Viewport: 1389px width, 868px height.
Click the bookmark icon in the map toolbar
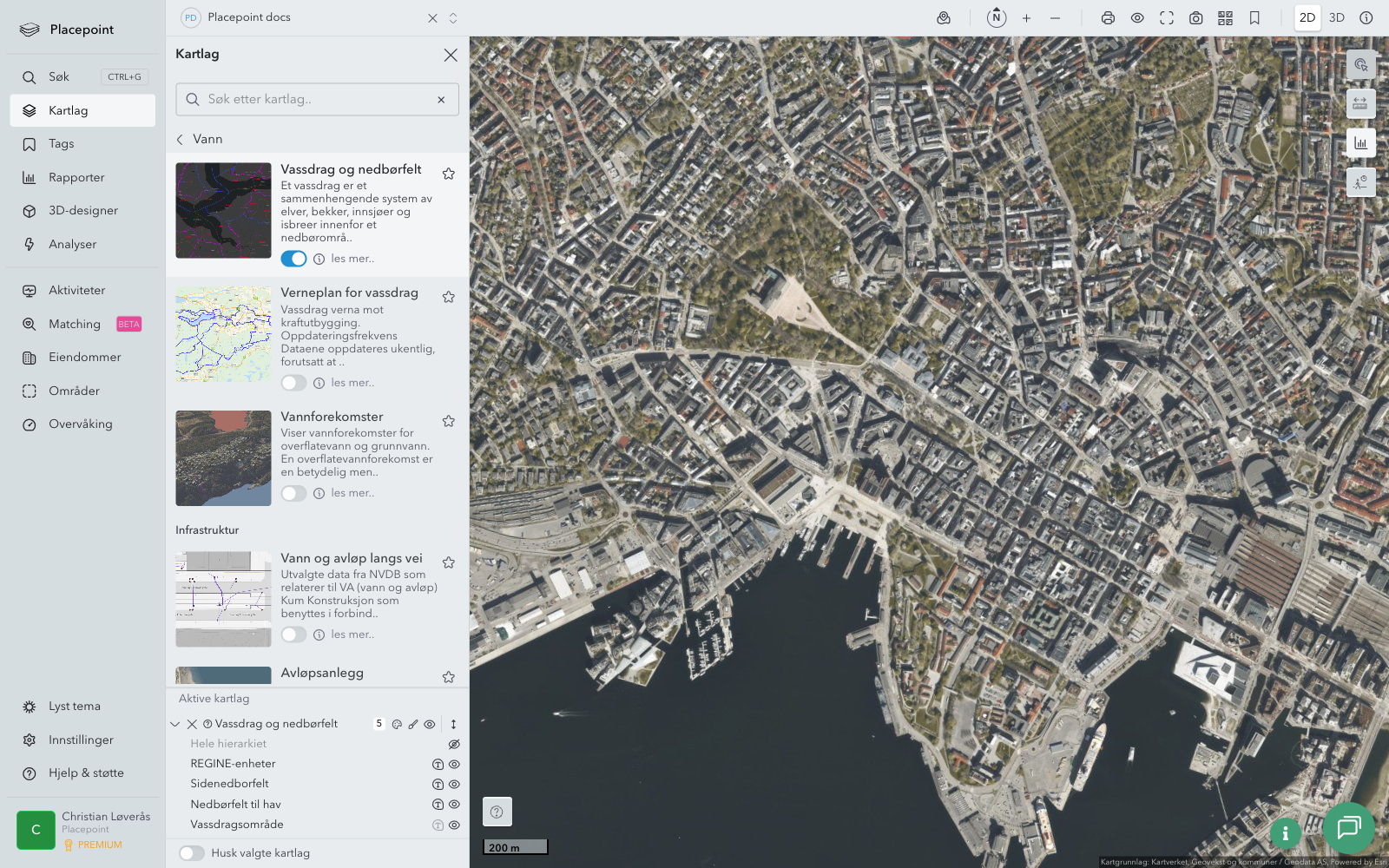click(1254, 18)
